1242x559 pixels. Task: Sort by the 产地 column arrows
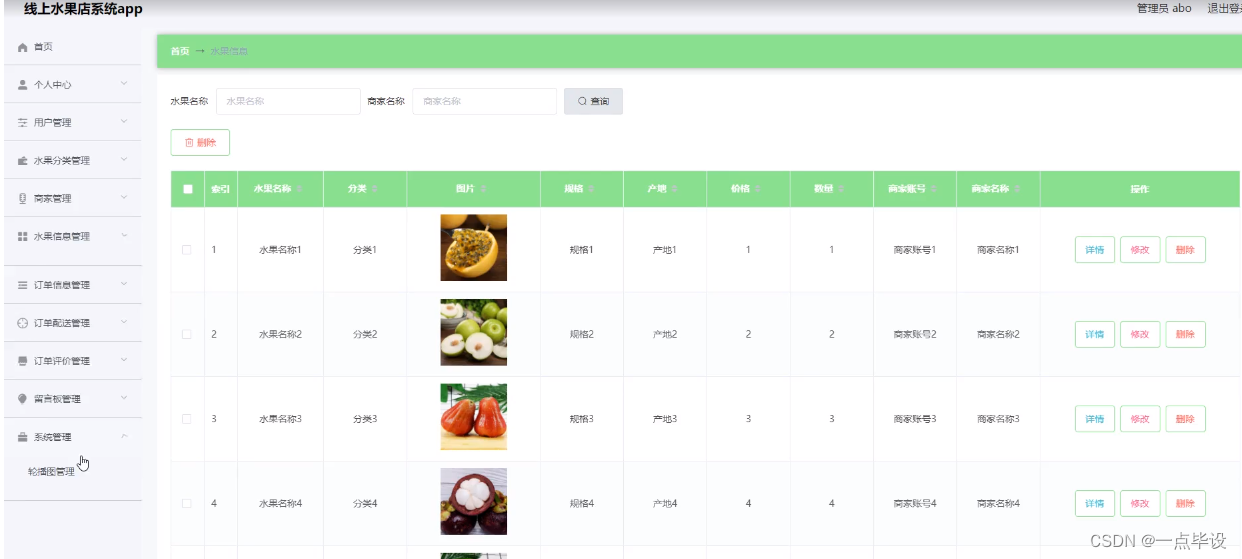pyautogui.click(x=675, y=189)
